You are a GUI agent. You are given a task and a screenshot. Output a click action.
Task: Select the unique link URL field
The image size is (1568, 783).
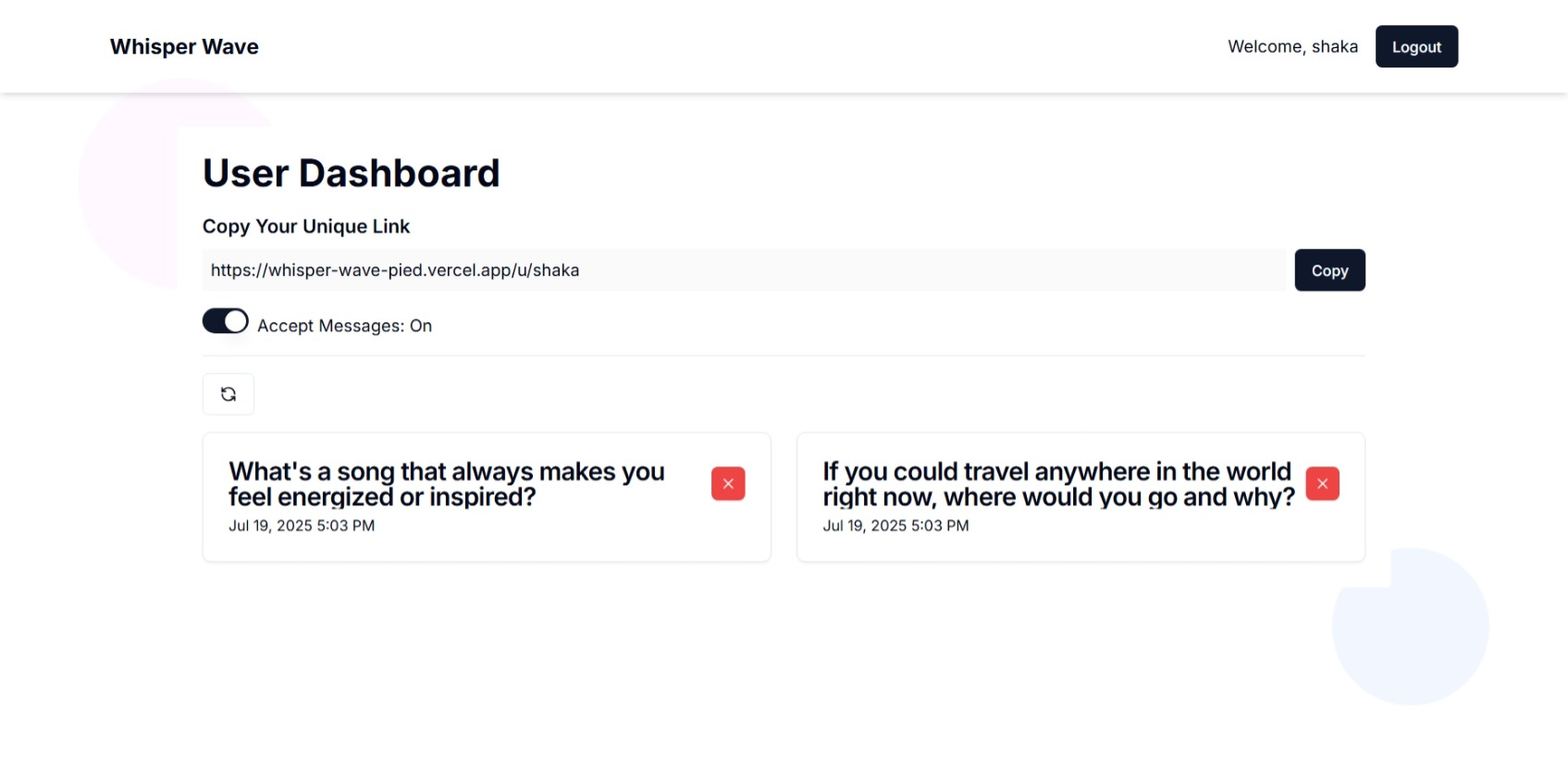[x=744, y=270]
